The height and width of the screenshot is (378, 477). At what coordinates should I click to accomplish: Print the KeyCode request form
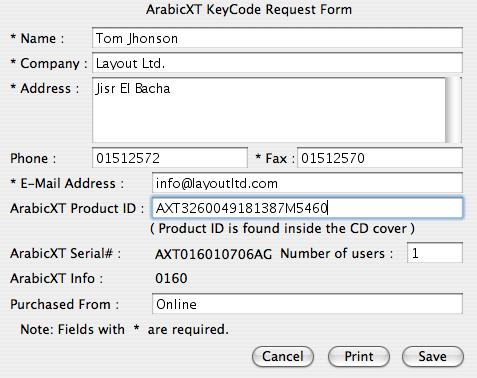pos(359,356)
